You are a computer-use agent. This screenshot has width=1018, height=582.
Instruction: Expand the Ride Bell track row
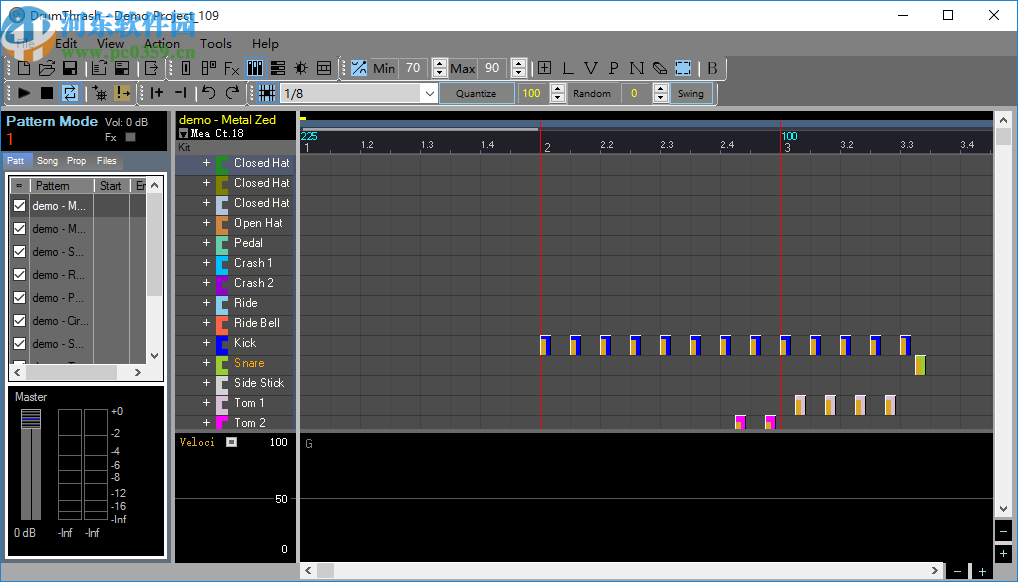pyautogui.click(x=207, y=323)
